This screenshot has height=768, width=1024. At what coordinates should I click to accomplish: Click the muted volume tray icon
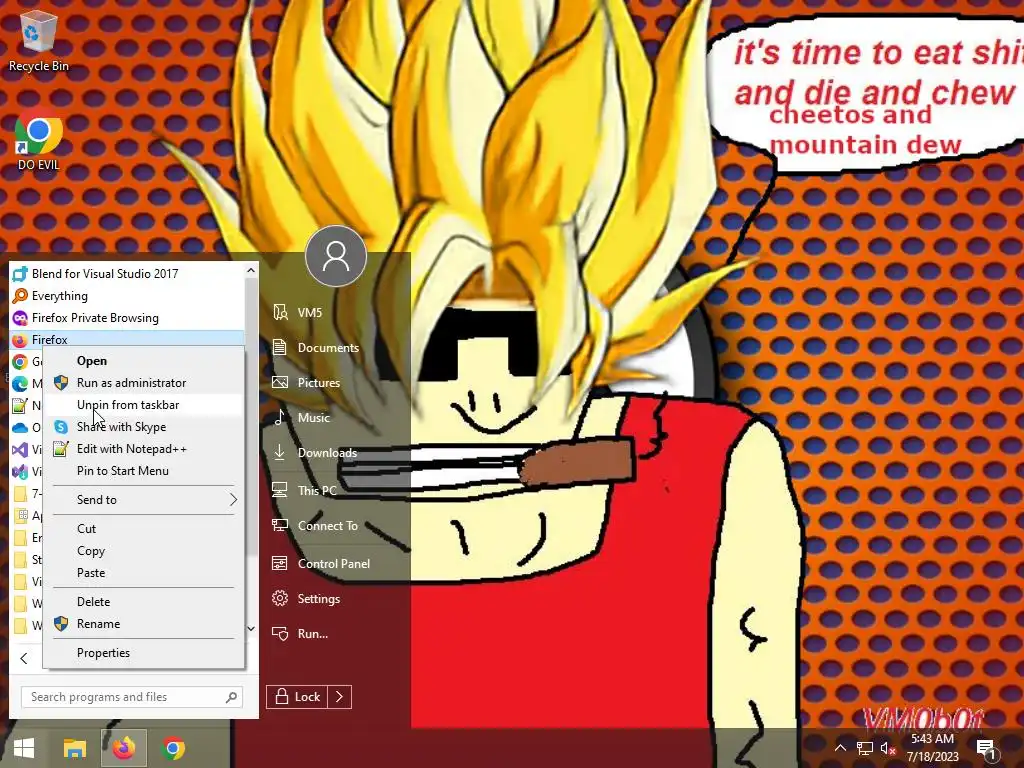click(888, 748)
